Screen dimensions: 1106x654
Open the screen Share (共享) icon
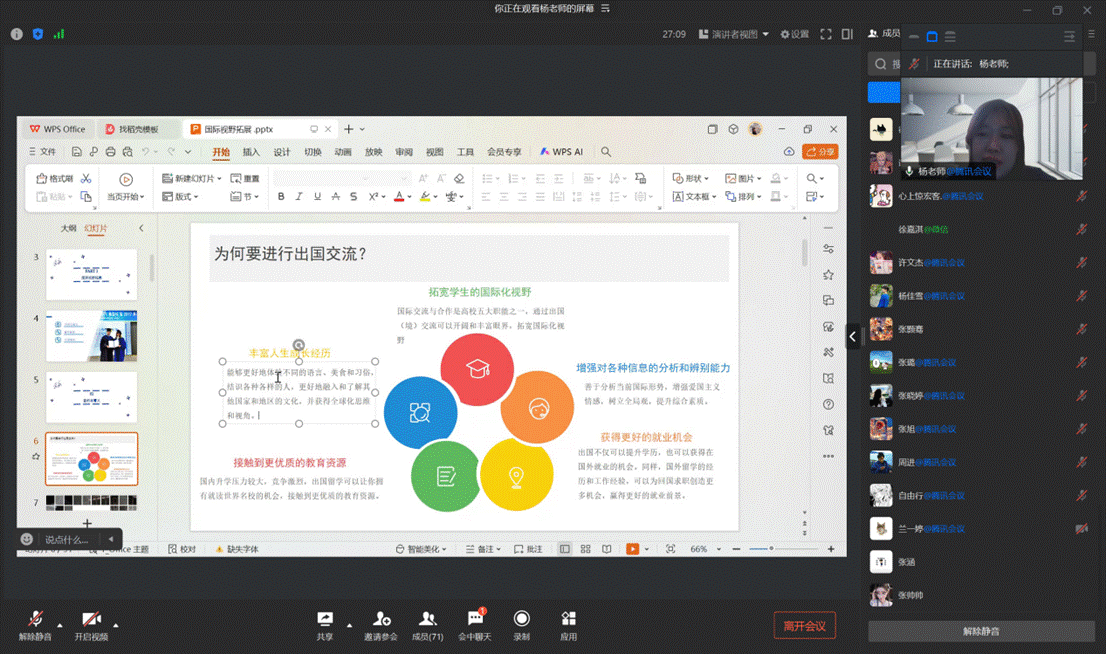325,620
